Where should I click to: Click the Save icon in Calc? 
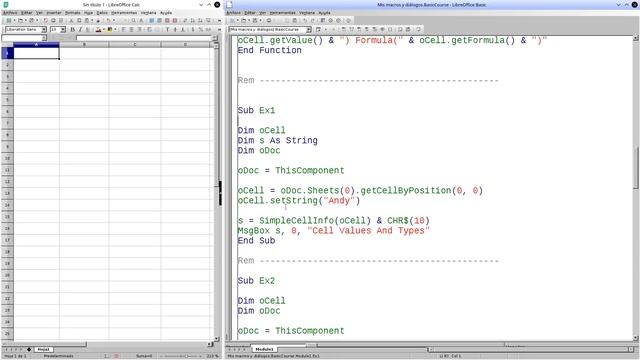point(31,20)
